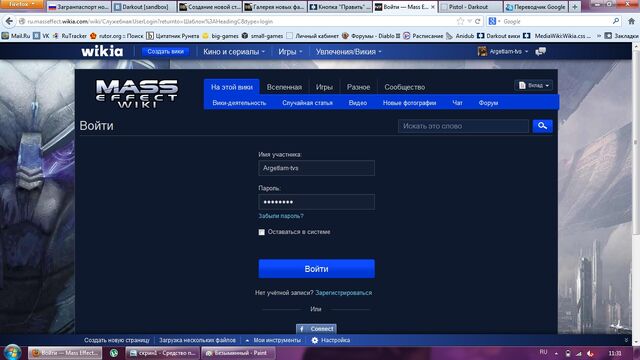
Task: Open the notifications speech-bubble icon
Action: tap(540, 51)
